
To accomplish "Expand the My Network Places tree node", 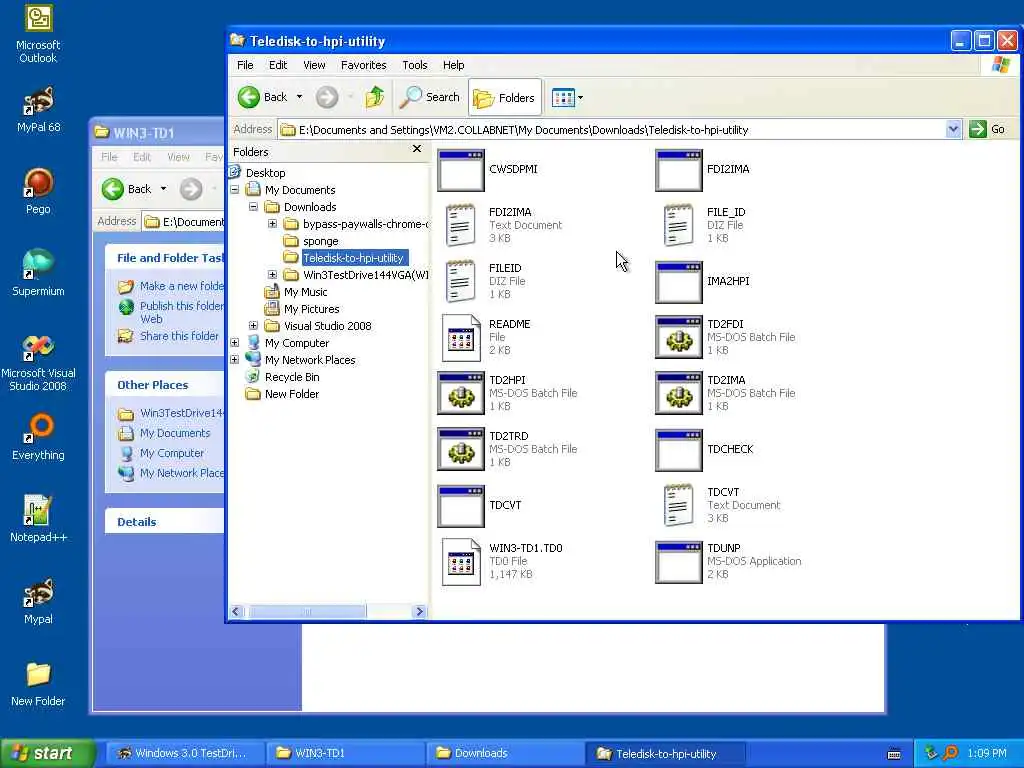I will click(234, 360).
